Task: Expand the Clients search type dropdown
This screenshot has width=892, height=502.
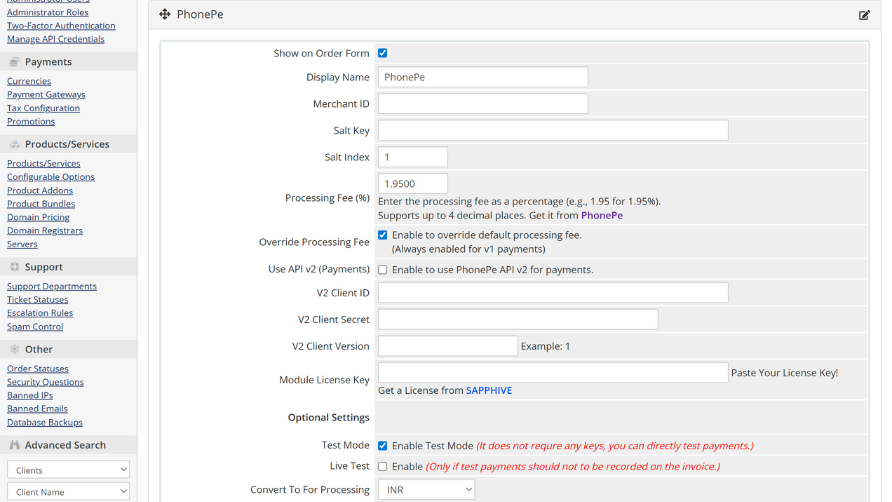Action: [x=68, y=470]
